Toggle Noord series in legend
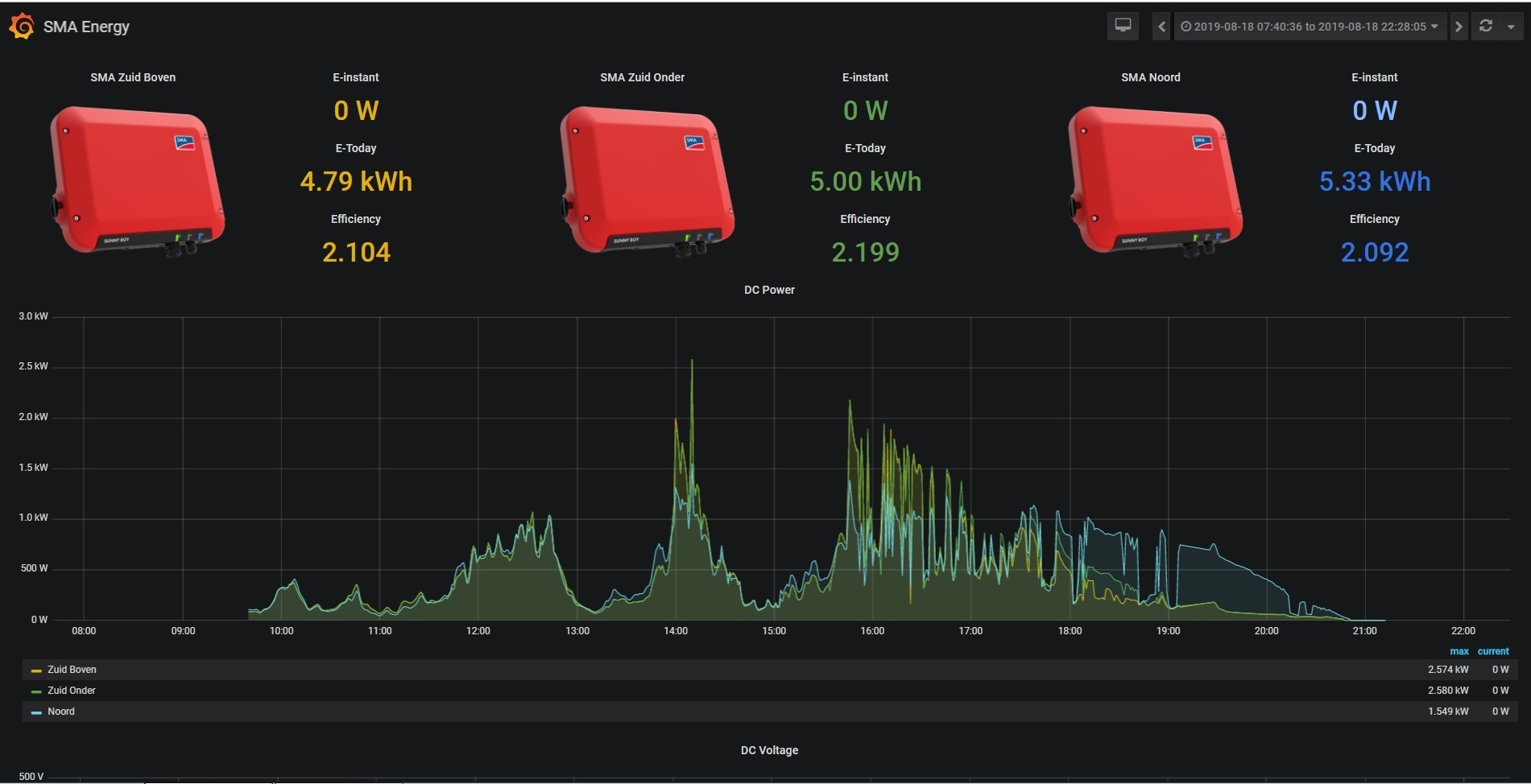The height and width of the screenshot is (784, 1531). [61, 712]
